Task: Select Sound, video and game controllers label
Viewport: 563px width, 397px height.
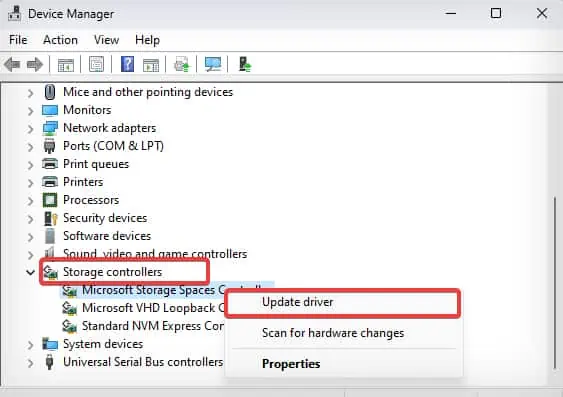Action: point(155,254)
